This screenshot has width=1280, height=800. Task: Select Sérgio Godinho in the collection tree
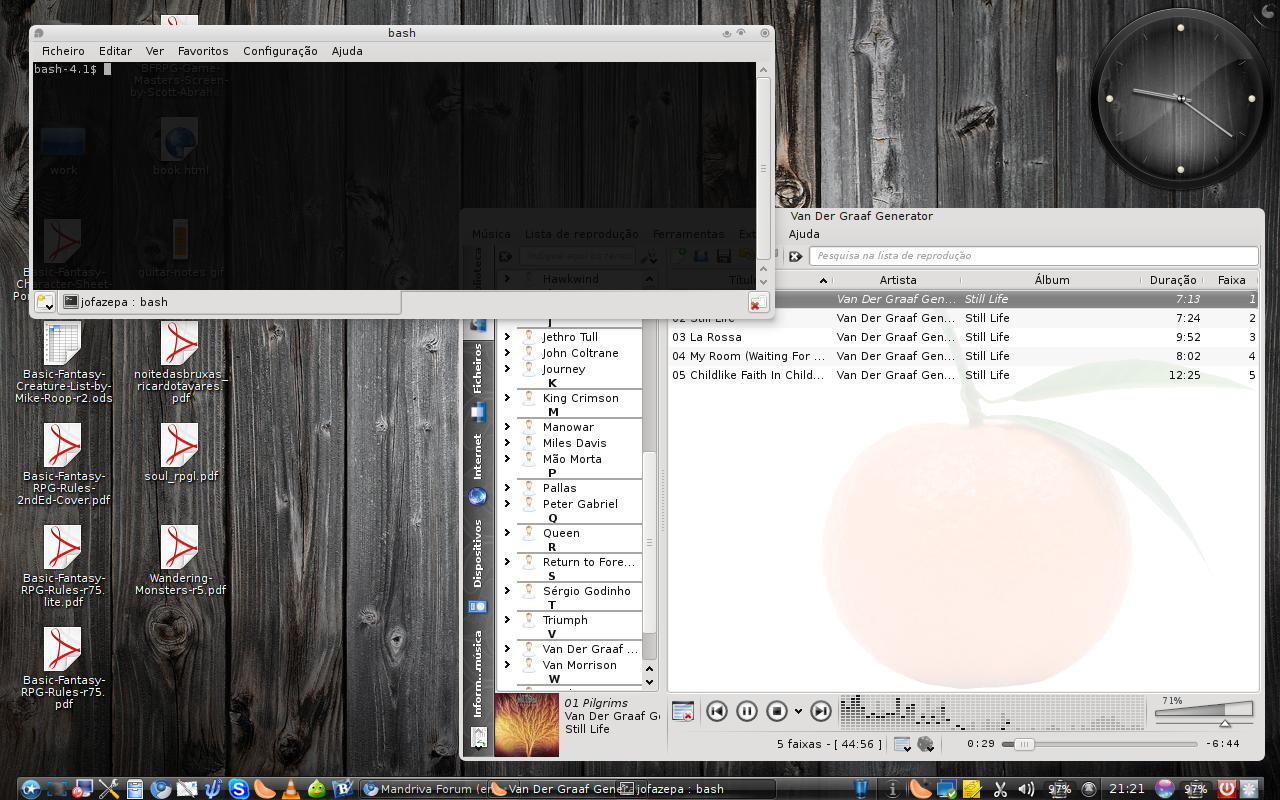coord(586,591)
